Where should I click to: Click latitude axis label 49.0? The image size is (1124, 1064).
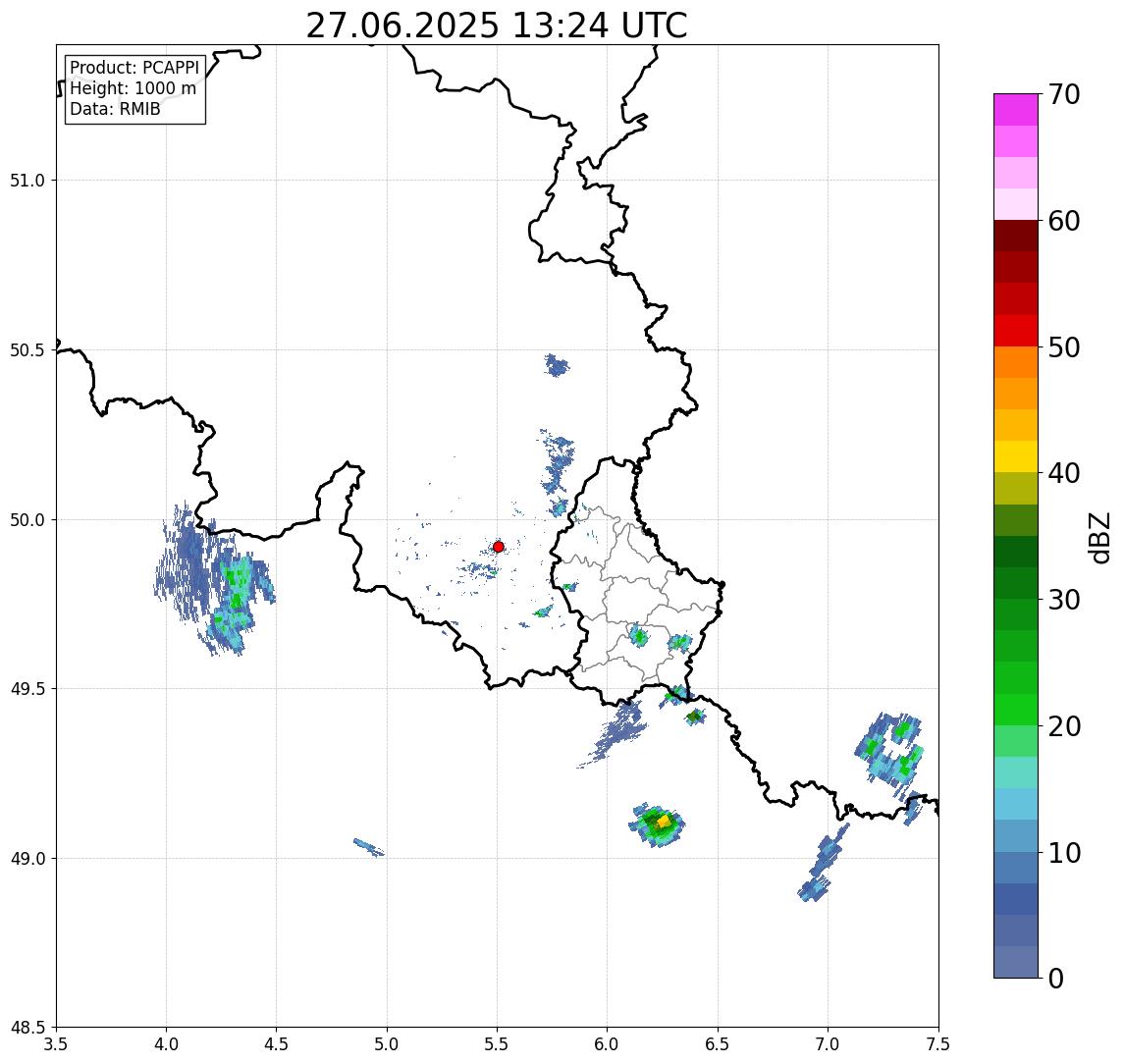pos(27,858)
